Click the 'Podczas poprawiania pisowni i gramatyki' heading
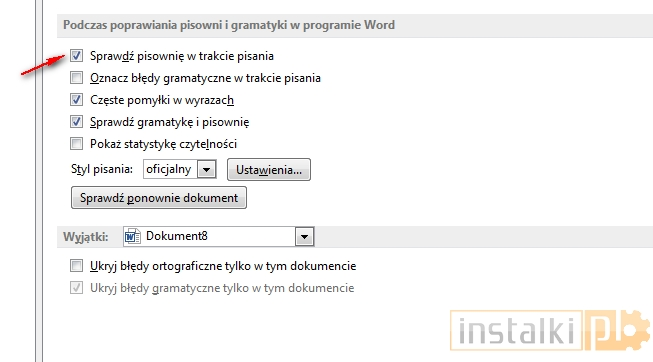 [229, 25]
